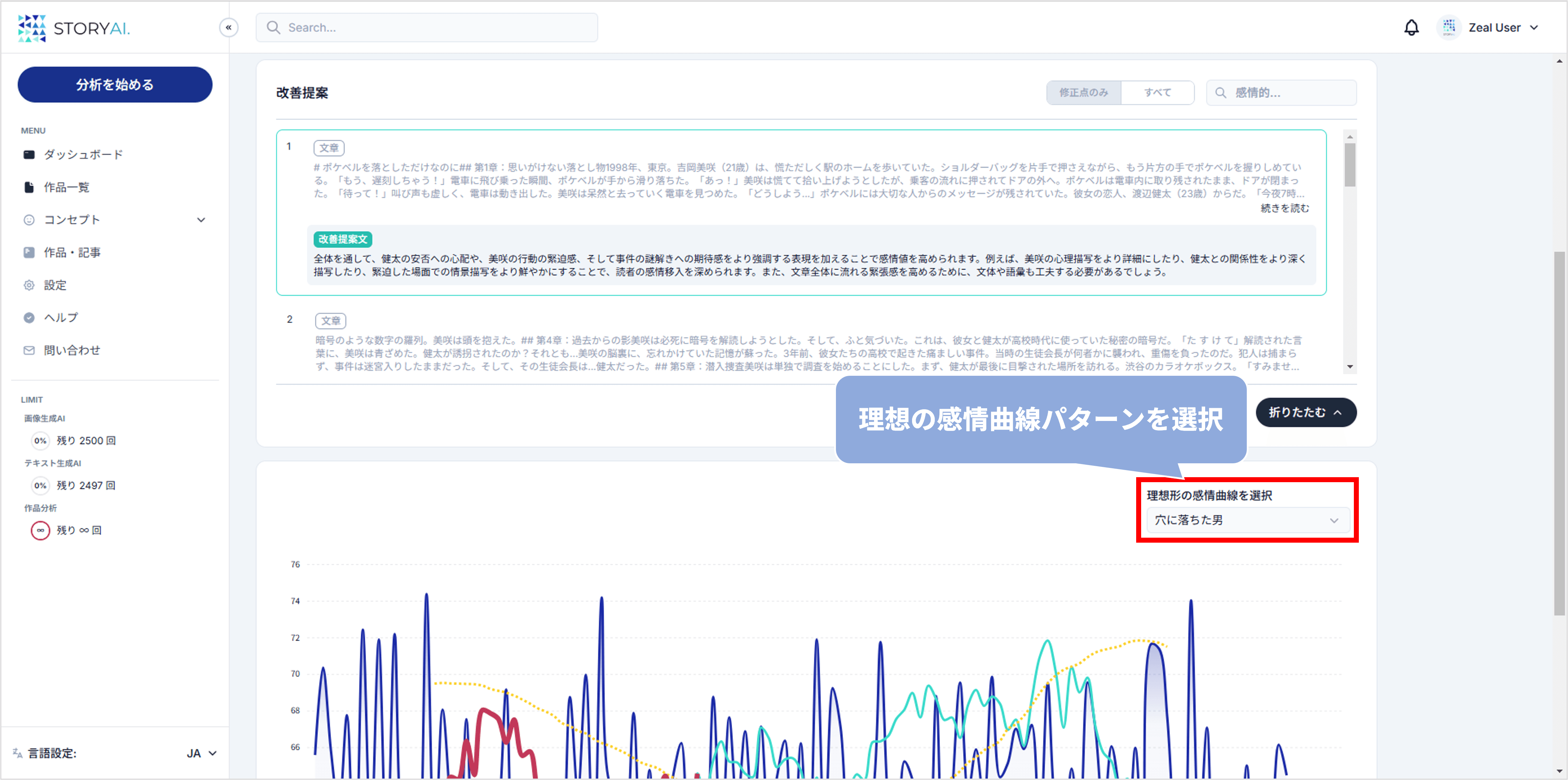
Task: Click the 設定 gear icon
Action: coord(28,285)
